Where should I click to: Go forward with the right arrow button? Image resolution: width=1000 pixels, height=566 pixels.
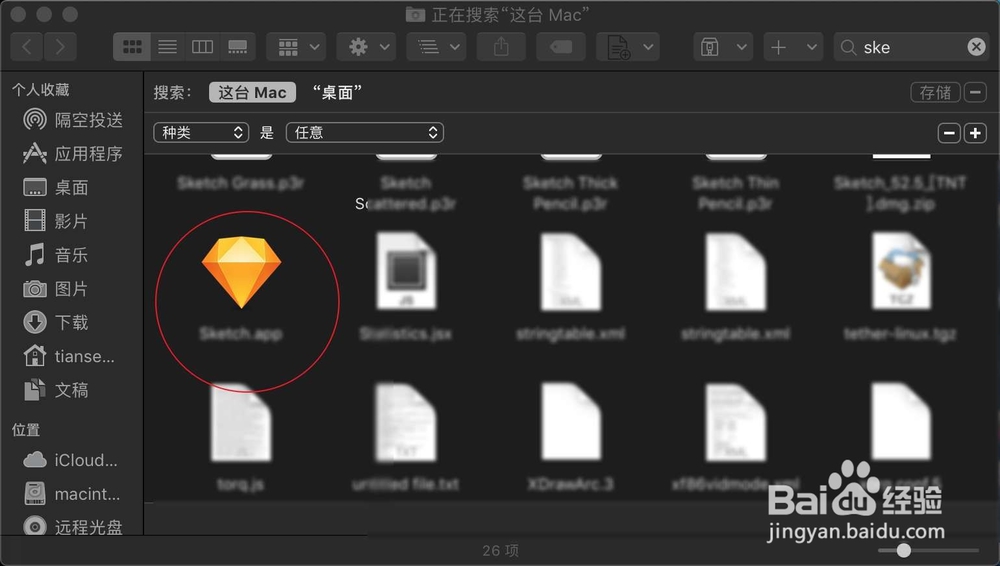click(61, 47)
